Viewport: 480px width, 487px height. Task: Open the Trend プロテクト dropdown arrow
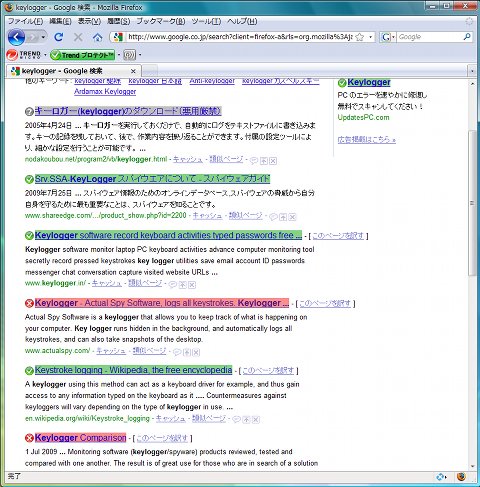tap(119, 55)
